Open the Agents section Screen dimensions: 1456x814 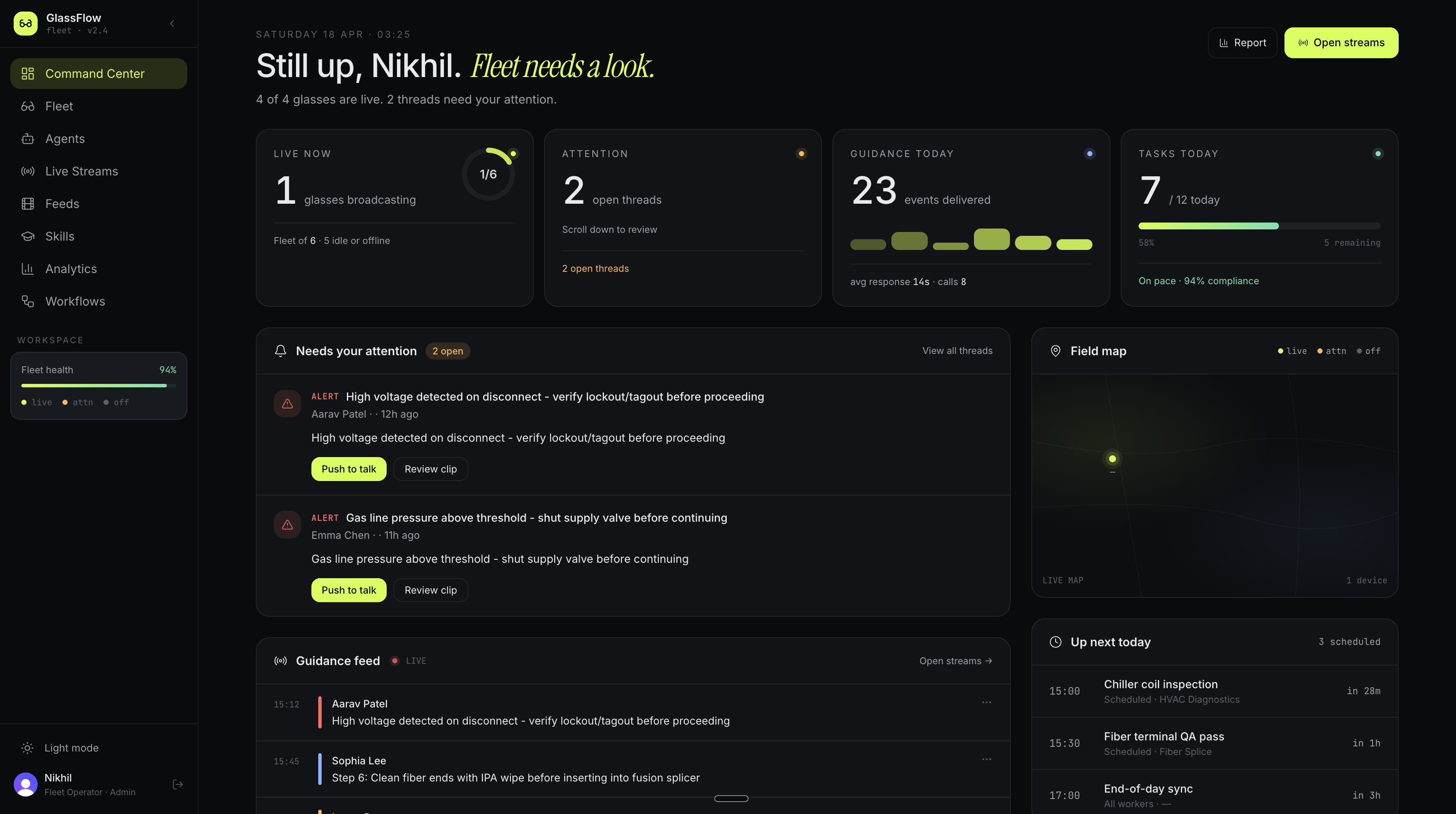pyautogui.click(x=98, y=139)
